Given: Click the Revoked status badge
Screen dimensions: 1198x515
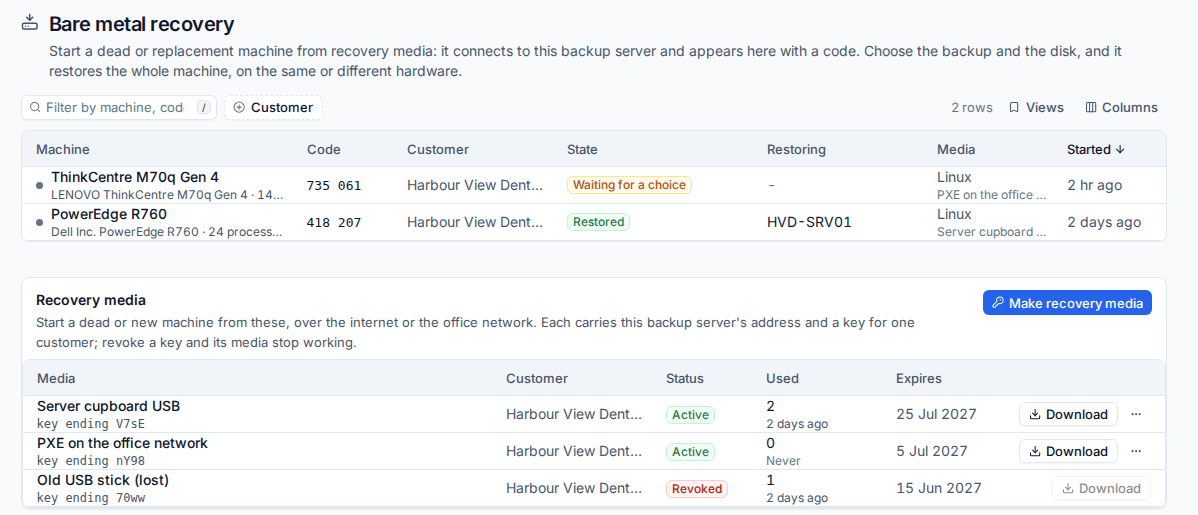Looking at the screenshot, I should pyautogui.click(x=697, y=488).
